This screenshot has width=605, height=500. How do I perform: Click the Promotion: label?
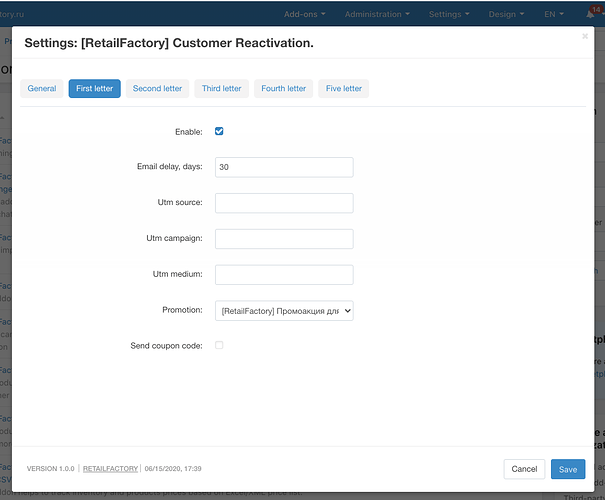point(182,310)
